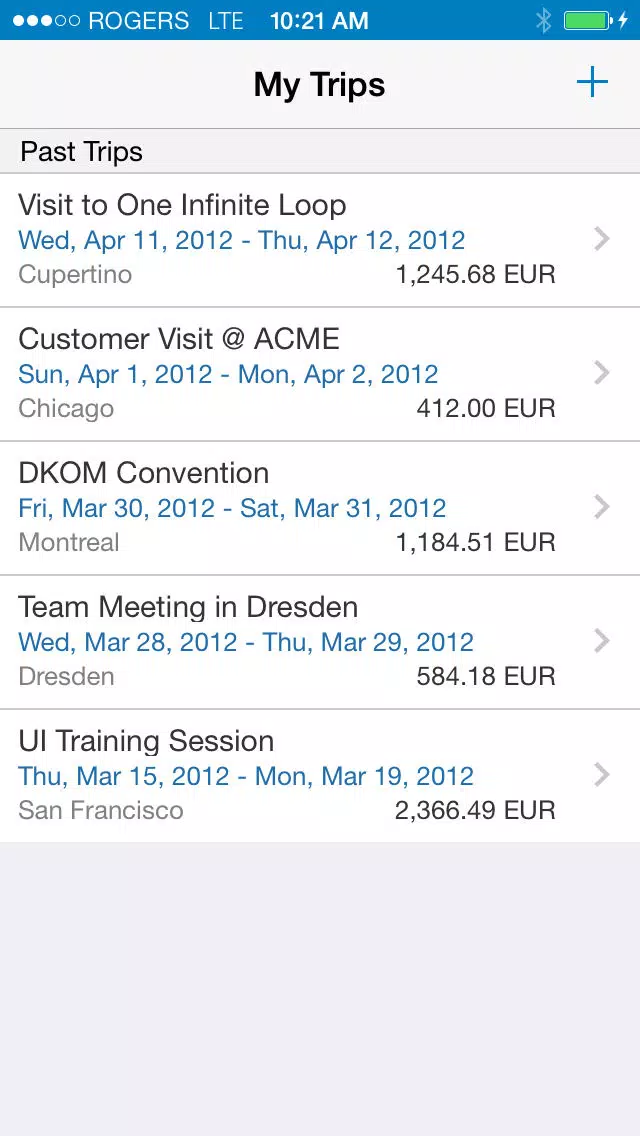The image size is (640, 1136).
Task: Tap the 10:21 AM clock
Action: pyautogui.click(x=319, y=20)
